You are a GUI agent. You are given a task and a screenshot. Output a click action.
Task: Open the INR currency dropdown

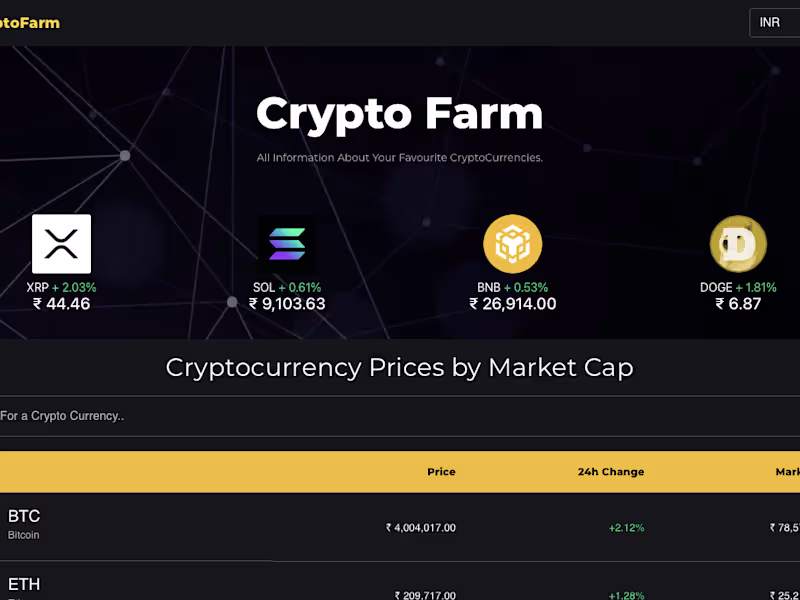(x=774, y=22)
